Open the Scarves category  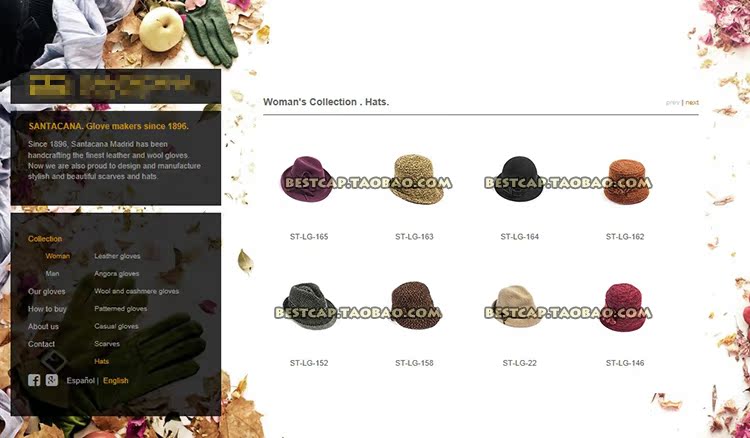[107, 344]
